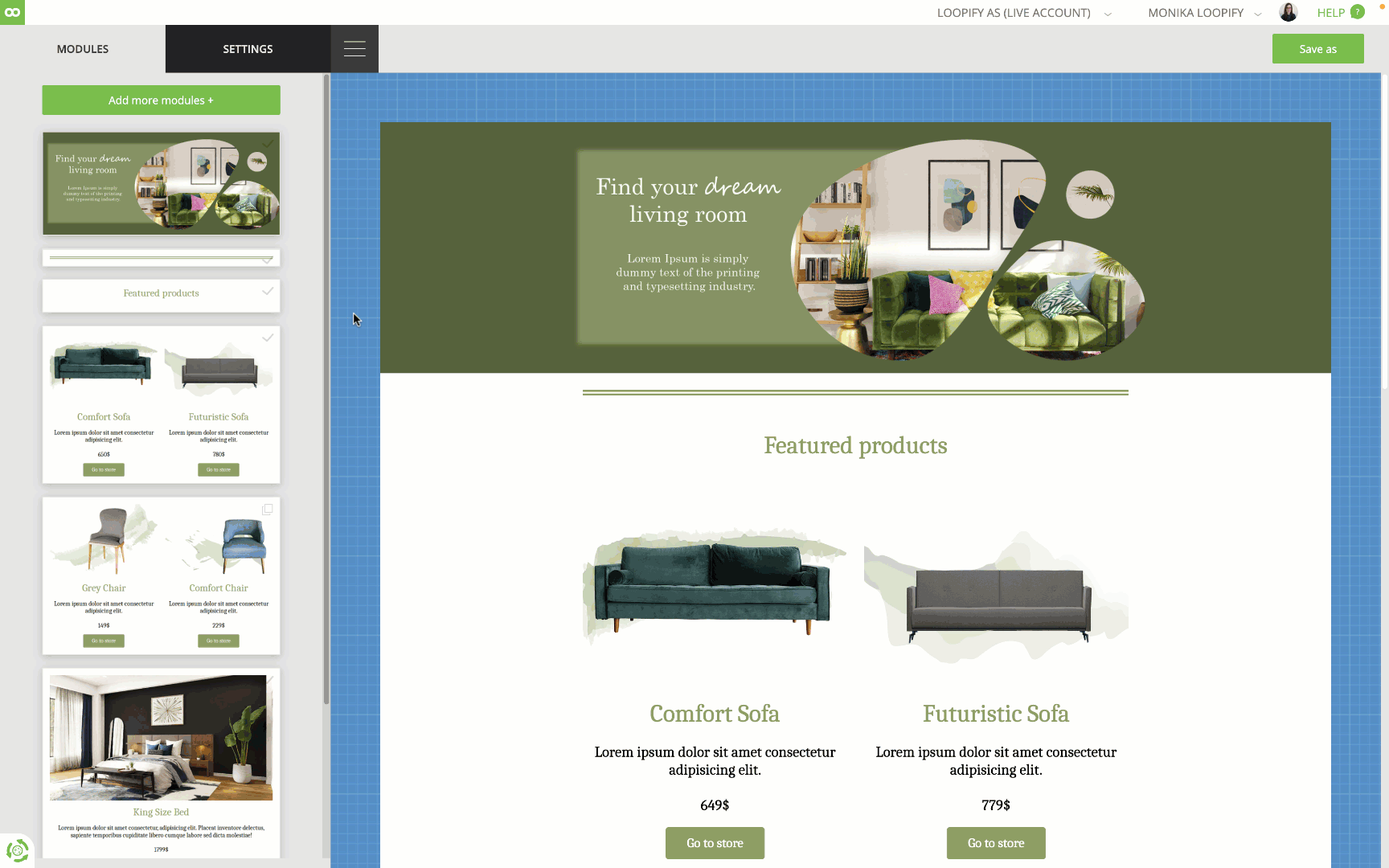Image resolution: width=1389 pixels, height=868 pixels.
Task: Click the green circular widget icon bottom left
Action: (17, 850)
